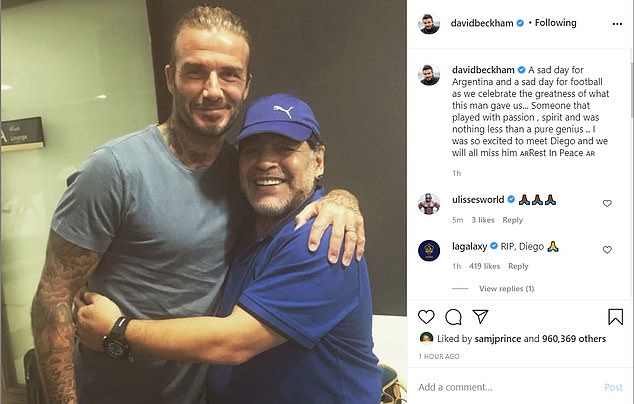634x404 pixels.
Task: Share the post with the paper plane icon
Action: 479,317
